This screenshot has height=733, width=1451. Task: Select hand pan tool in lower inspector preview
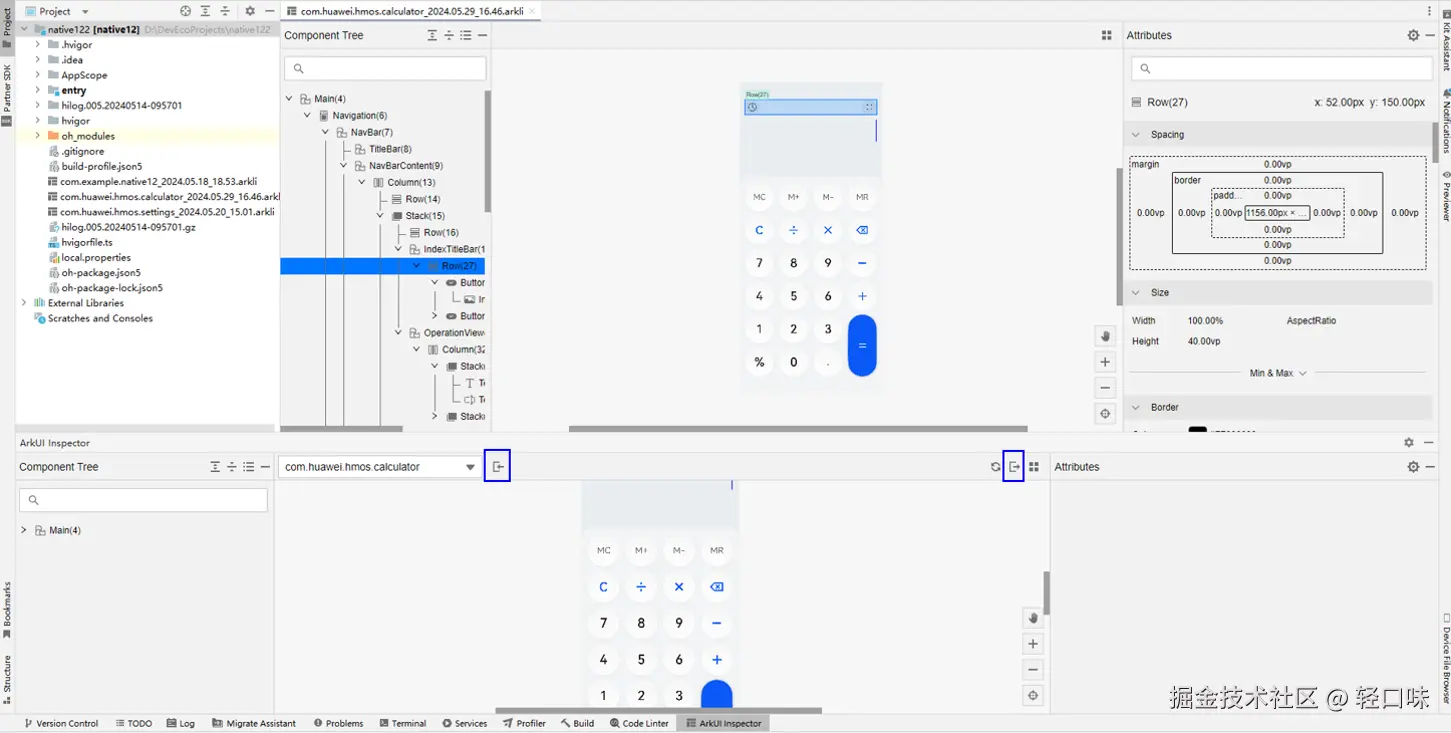click(x=1033, y=618)
